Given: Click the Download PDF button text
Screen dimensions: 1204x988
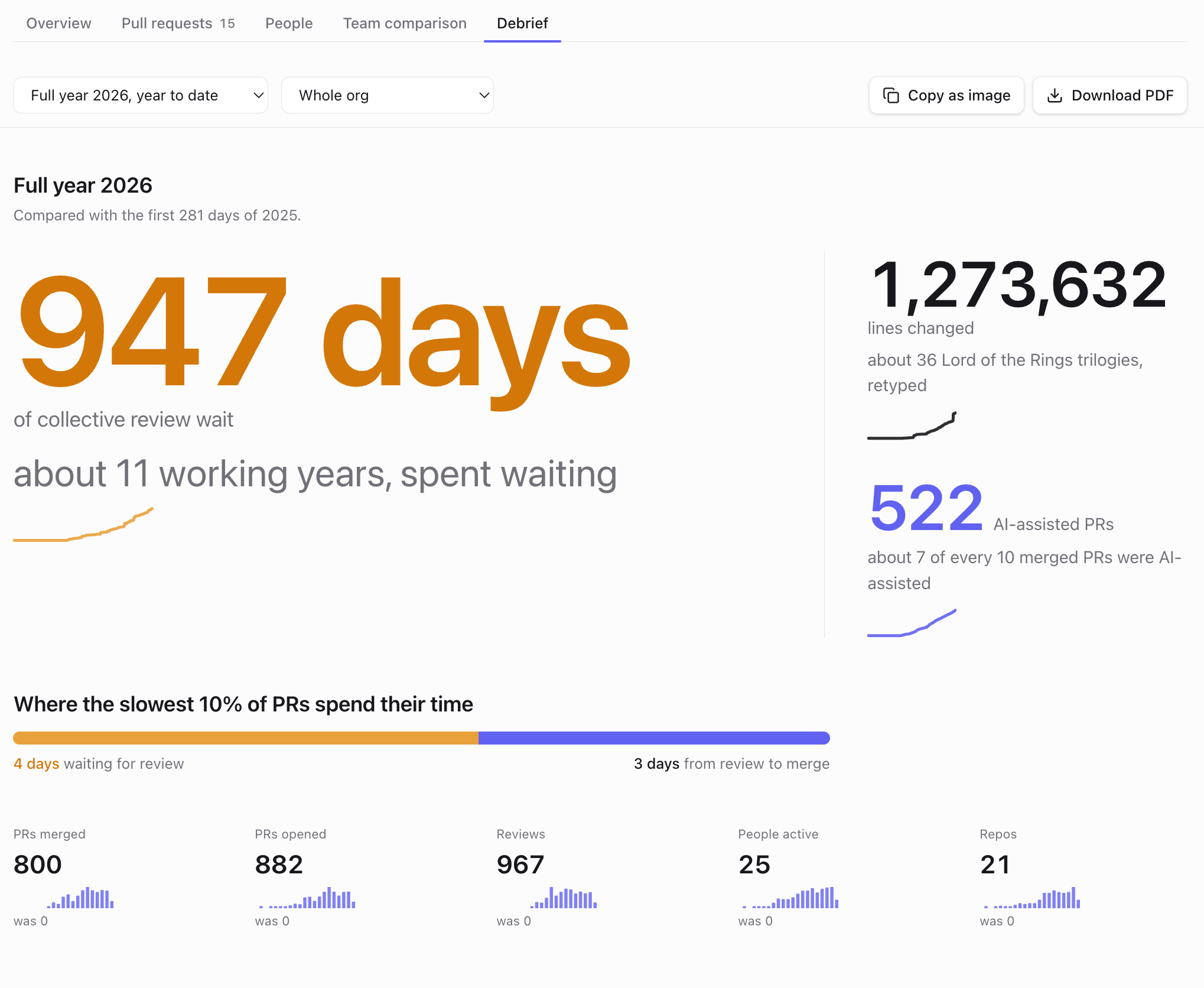Looking at the screenshot, I should coord(1122,95).
